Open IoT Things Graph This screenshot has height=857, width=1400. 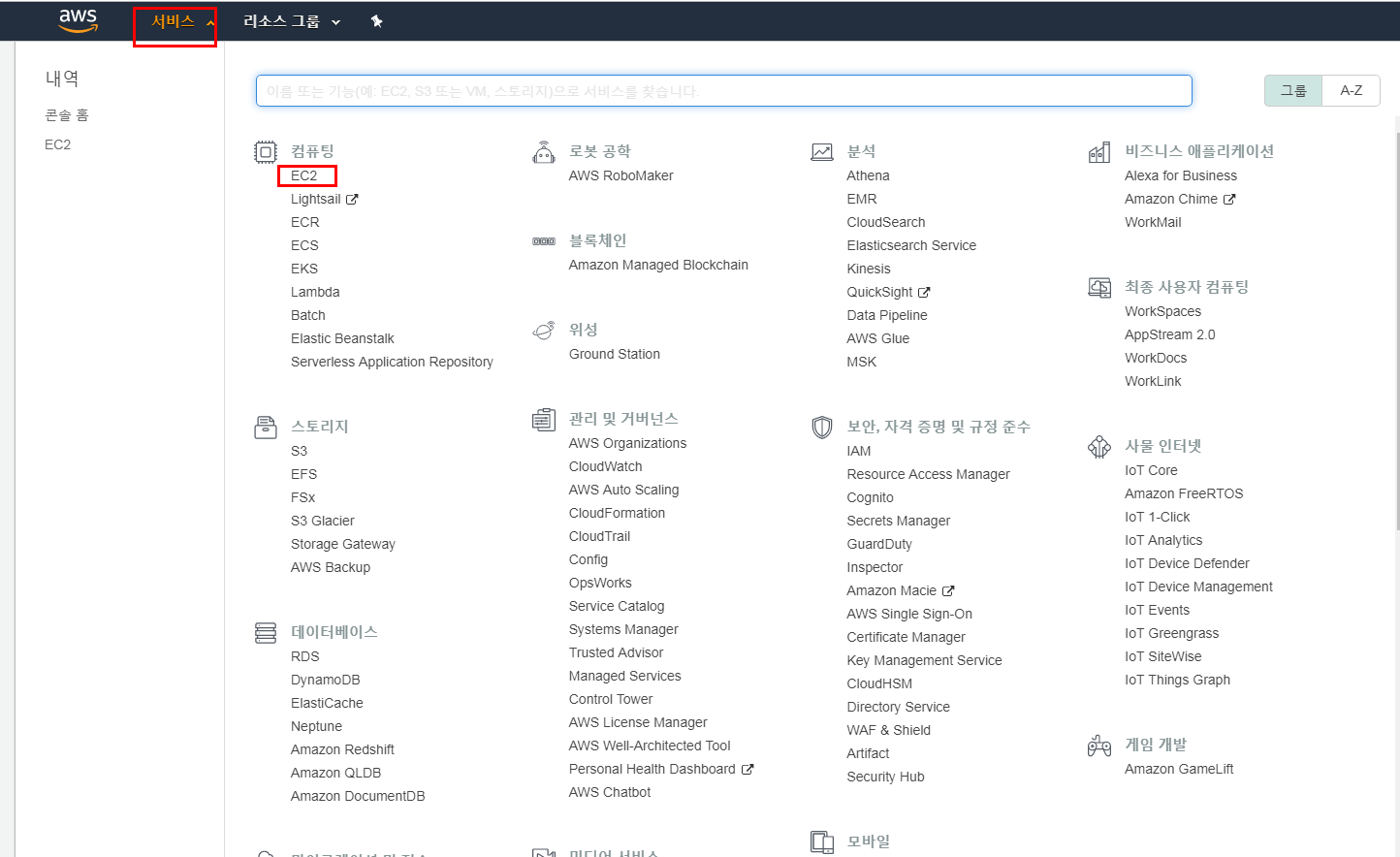(1177, 680)
